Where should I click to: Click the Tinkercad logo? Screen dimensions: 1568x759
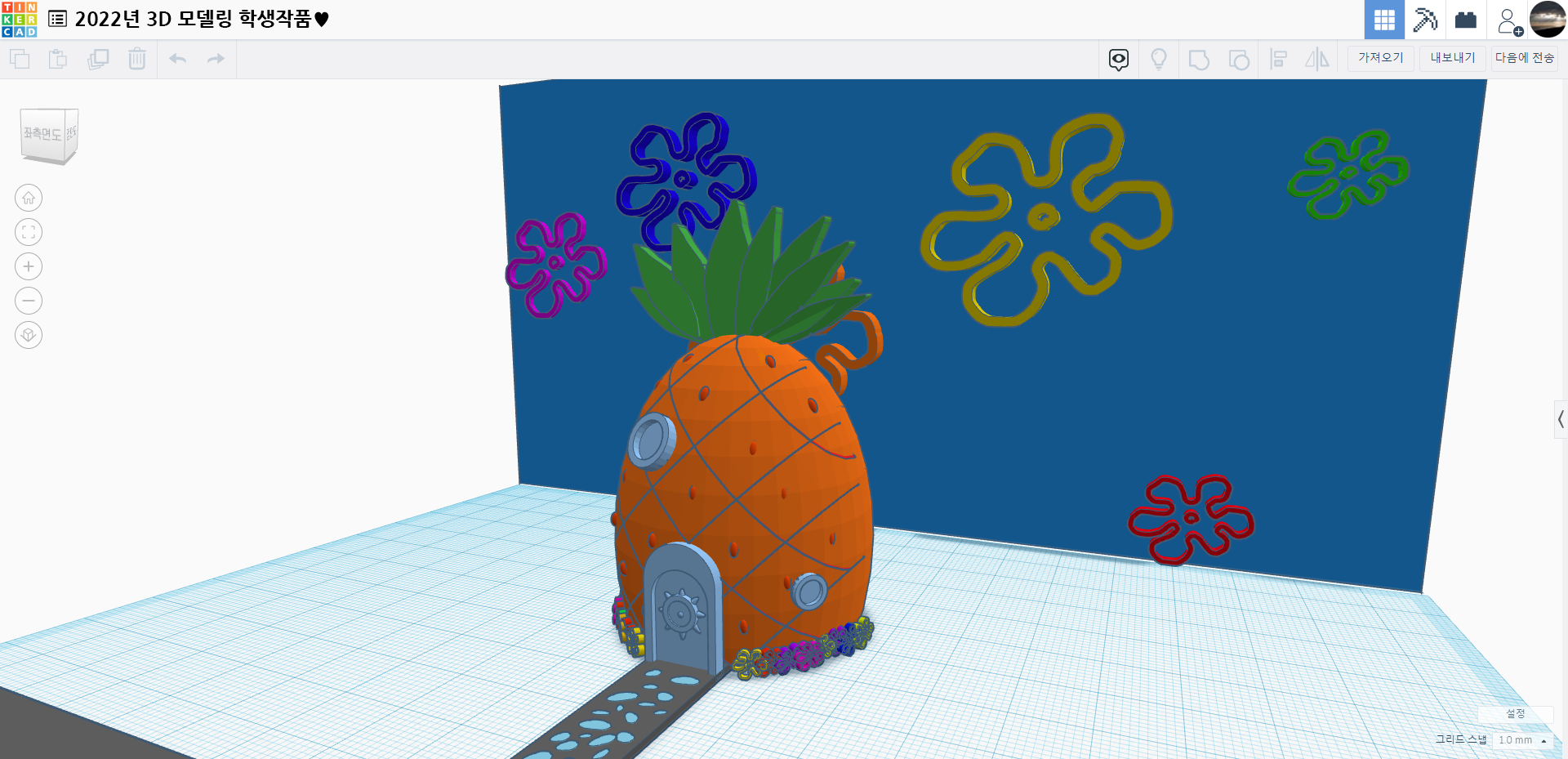pyautogui.click(x=20, y=20)
